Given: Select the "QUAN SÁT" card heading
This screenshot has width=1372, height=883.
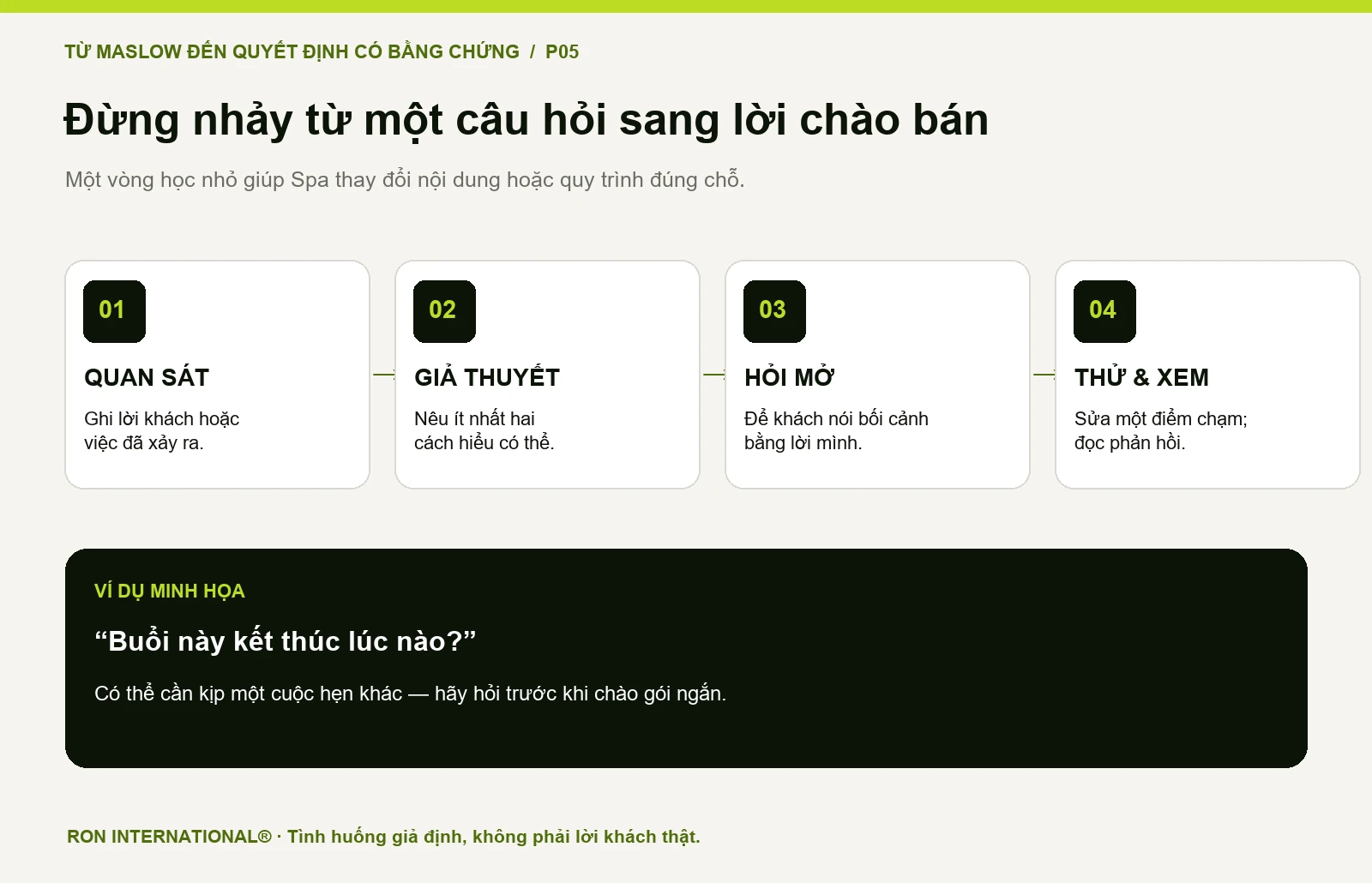Looking at the screenshot, I should [x=147, y=377].
